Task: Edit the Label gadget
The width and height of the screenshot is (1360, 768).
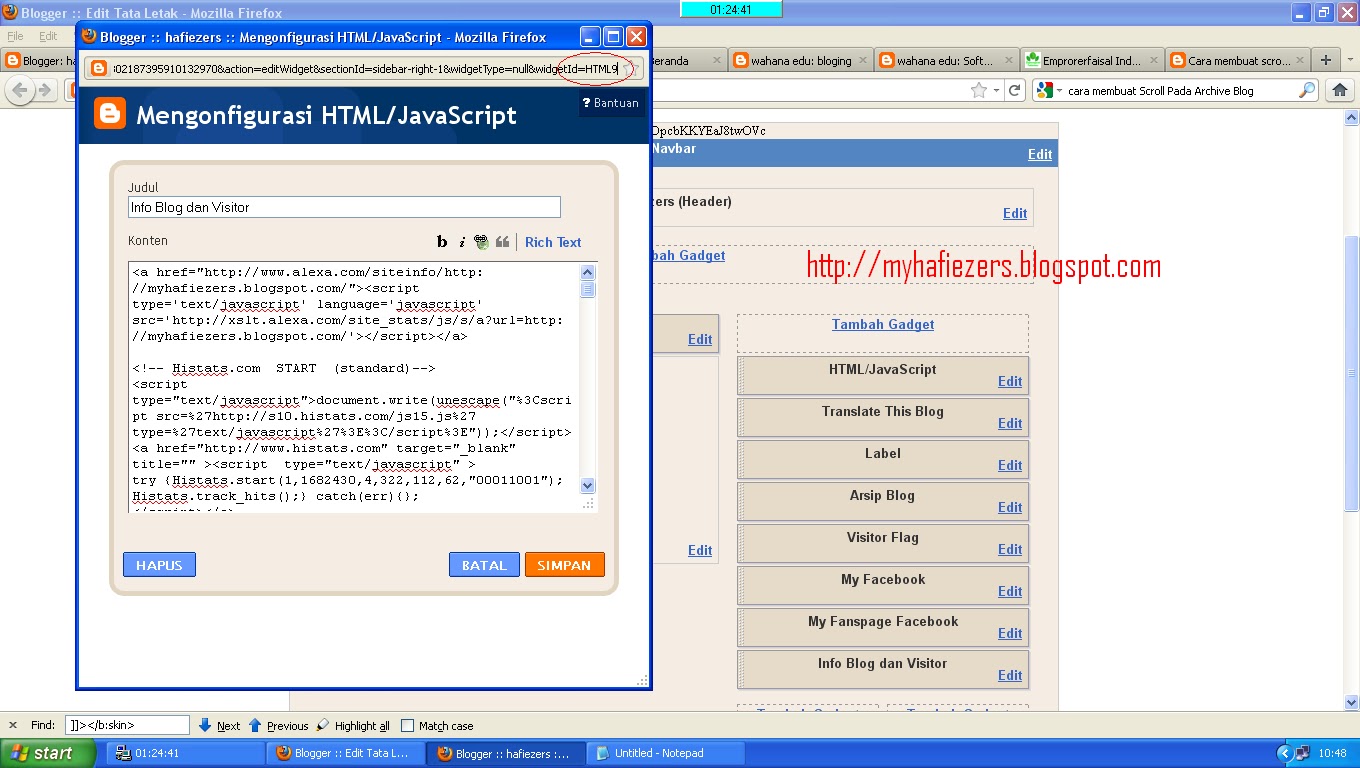Action: click(x=1010, y=465)
